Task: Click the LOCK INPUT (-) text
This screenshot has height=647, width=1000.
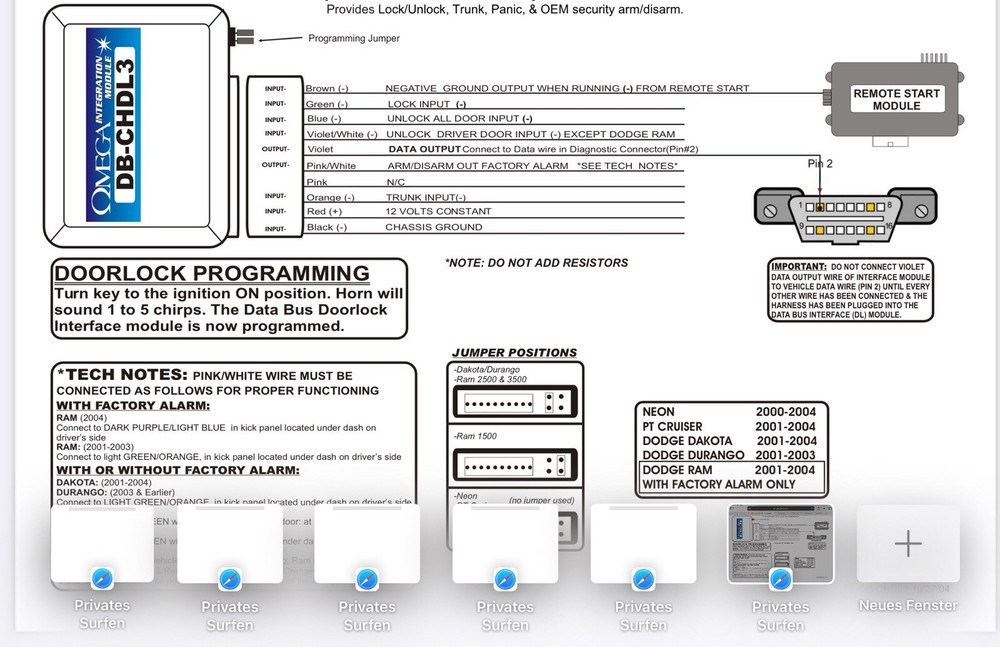Action: point(427,104)
